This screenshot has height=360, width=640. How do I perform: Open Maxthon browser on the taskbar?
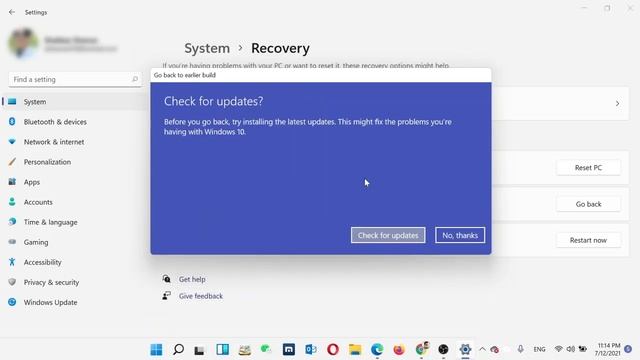click(289, 349)
